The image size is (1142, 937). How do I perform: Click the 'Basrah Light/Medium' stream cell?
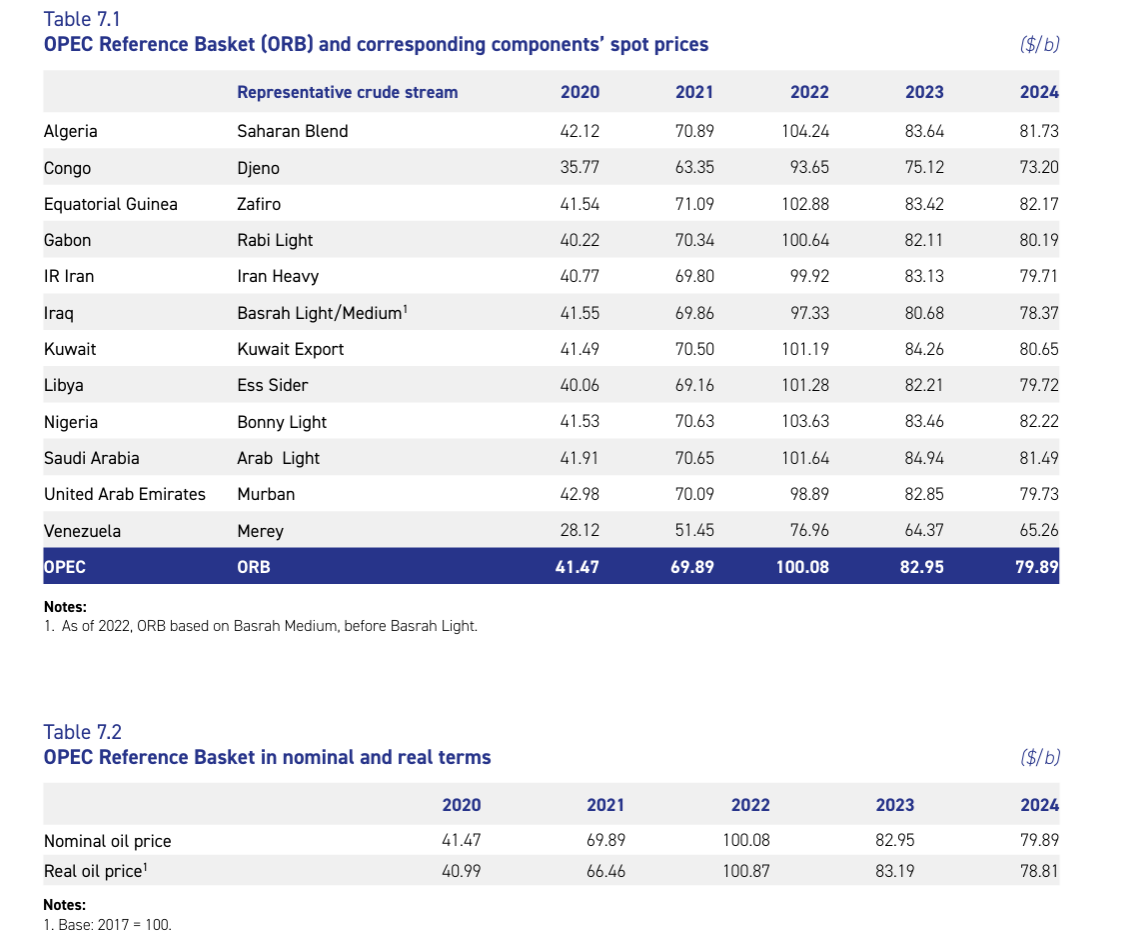coord(321,313)
